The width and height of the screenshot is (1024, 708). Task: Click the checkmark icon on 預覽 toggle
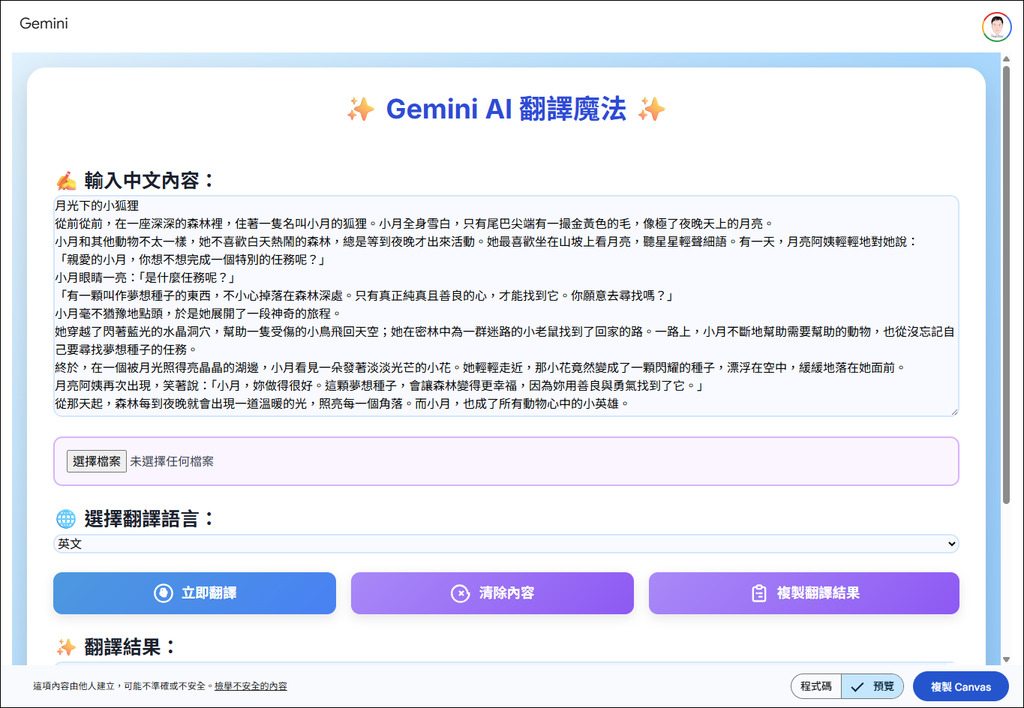tap(857, 687)
